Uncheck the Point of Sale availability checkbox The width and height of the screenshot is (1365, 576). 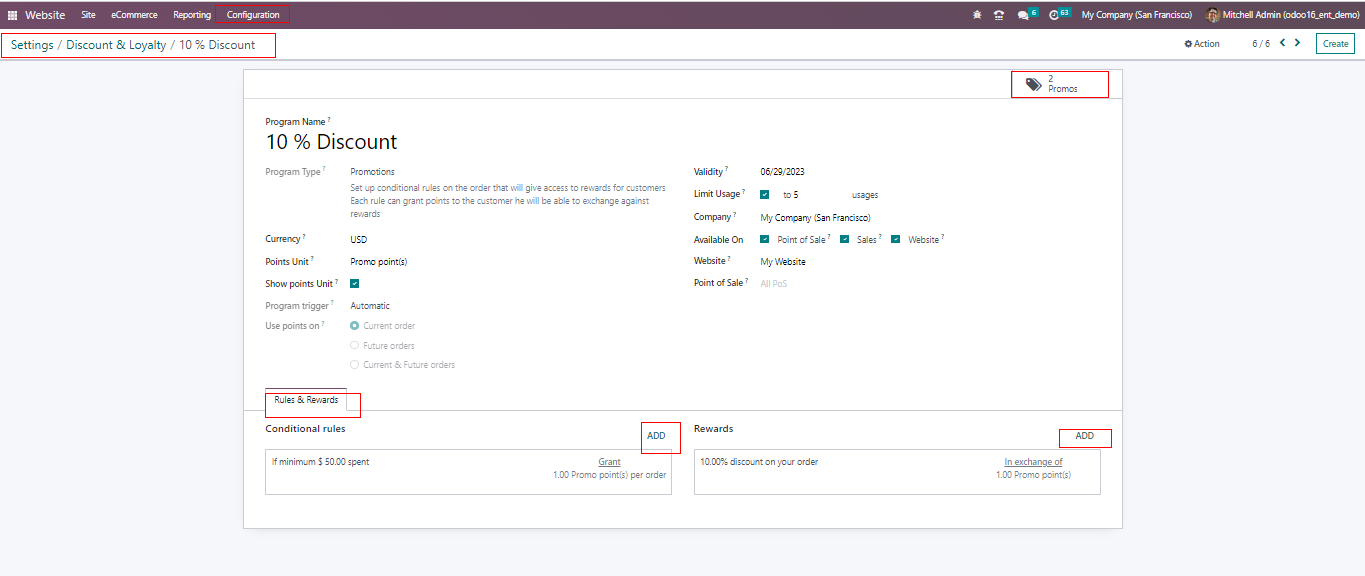[x=765, y=240]
